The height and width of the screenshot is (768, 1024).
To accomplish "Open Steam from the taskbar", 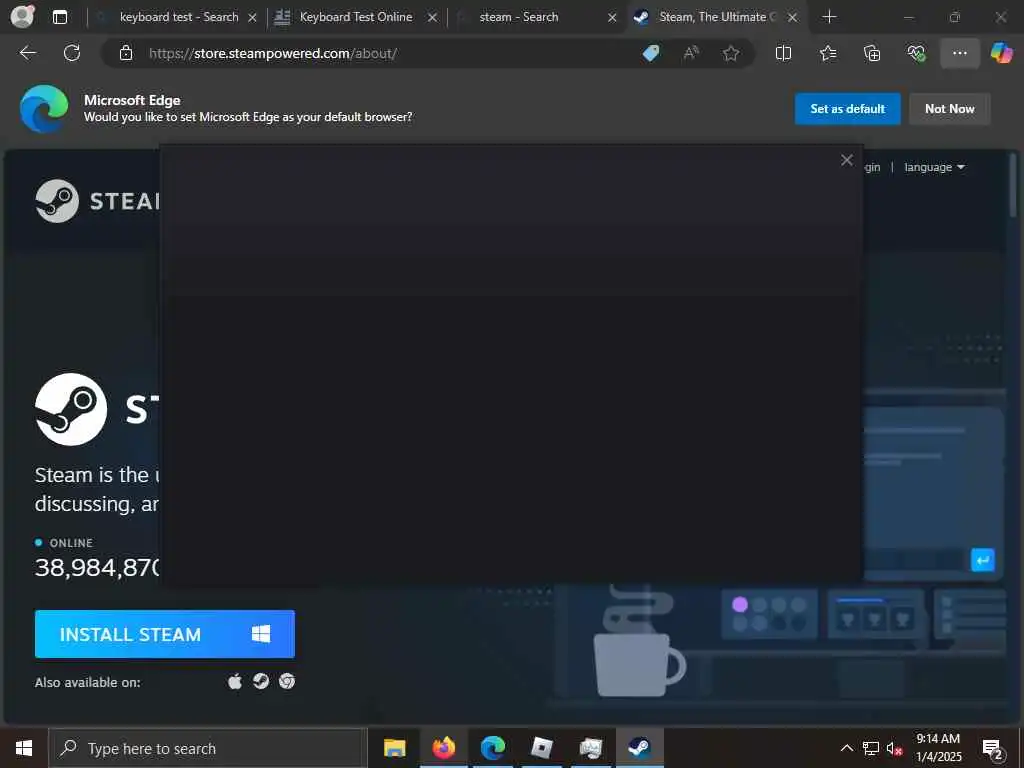I will coord(640,748).
